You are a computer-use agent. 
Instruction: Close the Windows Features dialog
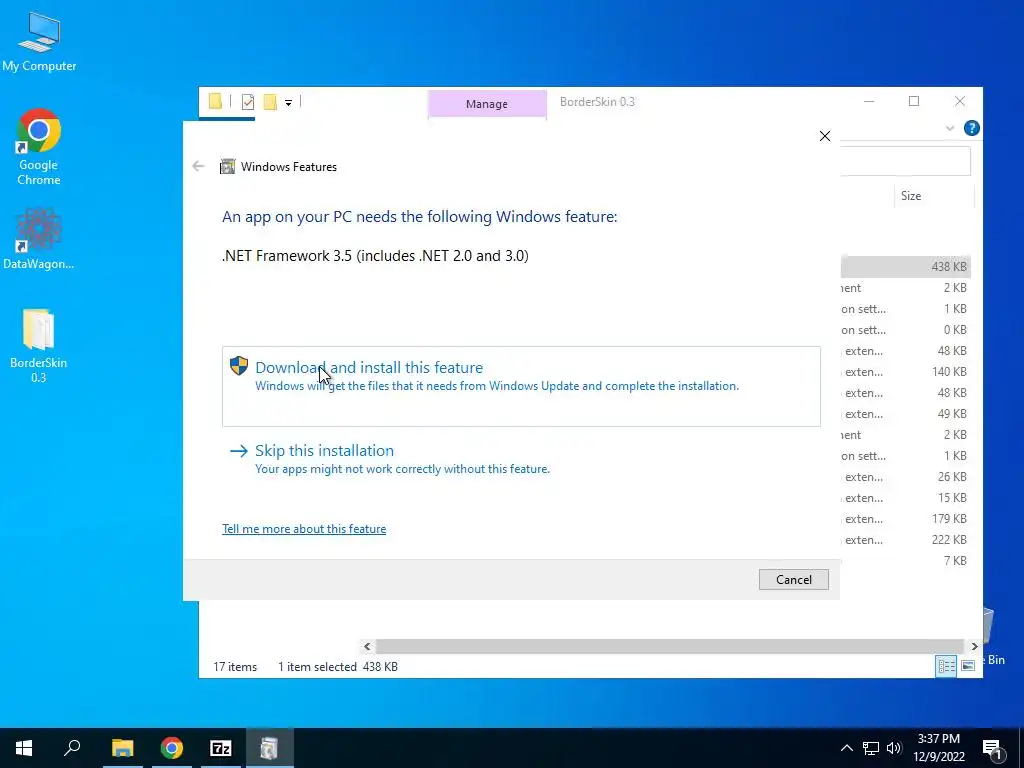pyautogui.click(x=825, y=136)
